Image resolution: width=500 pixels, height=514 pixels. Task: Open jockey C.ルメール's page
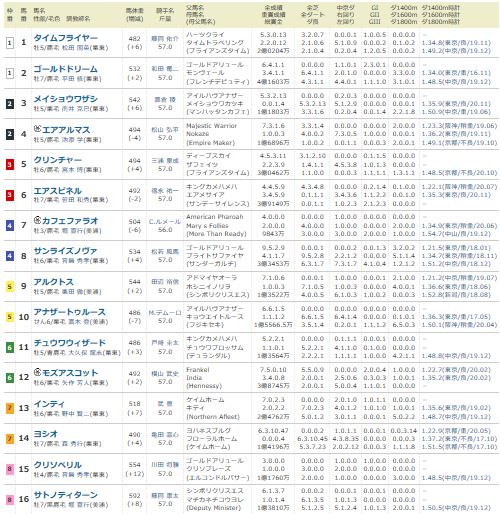pos(165,222)
